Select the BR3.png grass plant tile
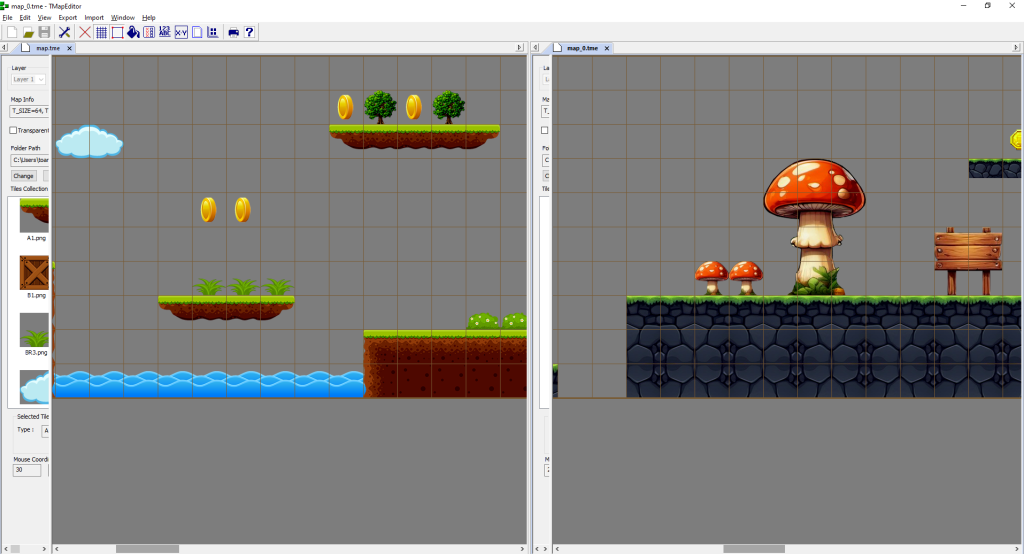Viewport: 1024px width, 554px height. [34, 330]
